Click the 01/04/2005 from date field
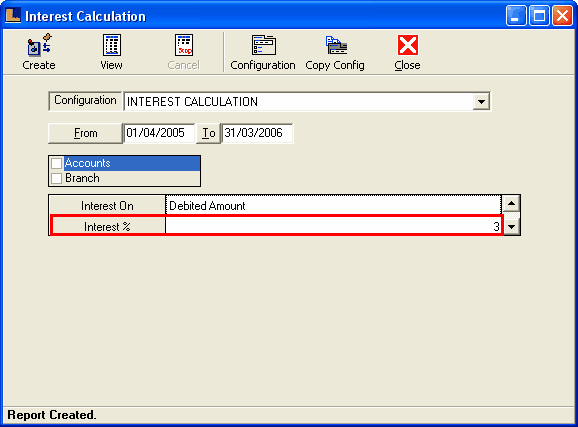The width and height of the screenshot is (578, 427). (x=159, y=133)
